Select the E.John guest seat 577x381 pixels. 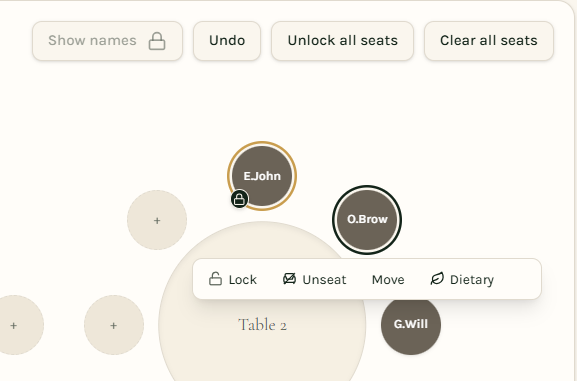click(262, 176)
